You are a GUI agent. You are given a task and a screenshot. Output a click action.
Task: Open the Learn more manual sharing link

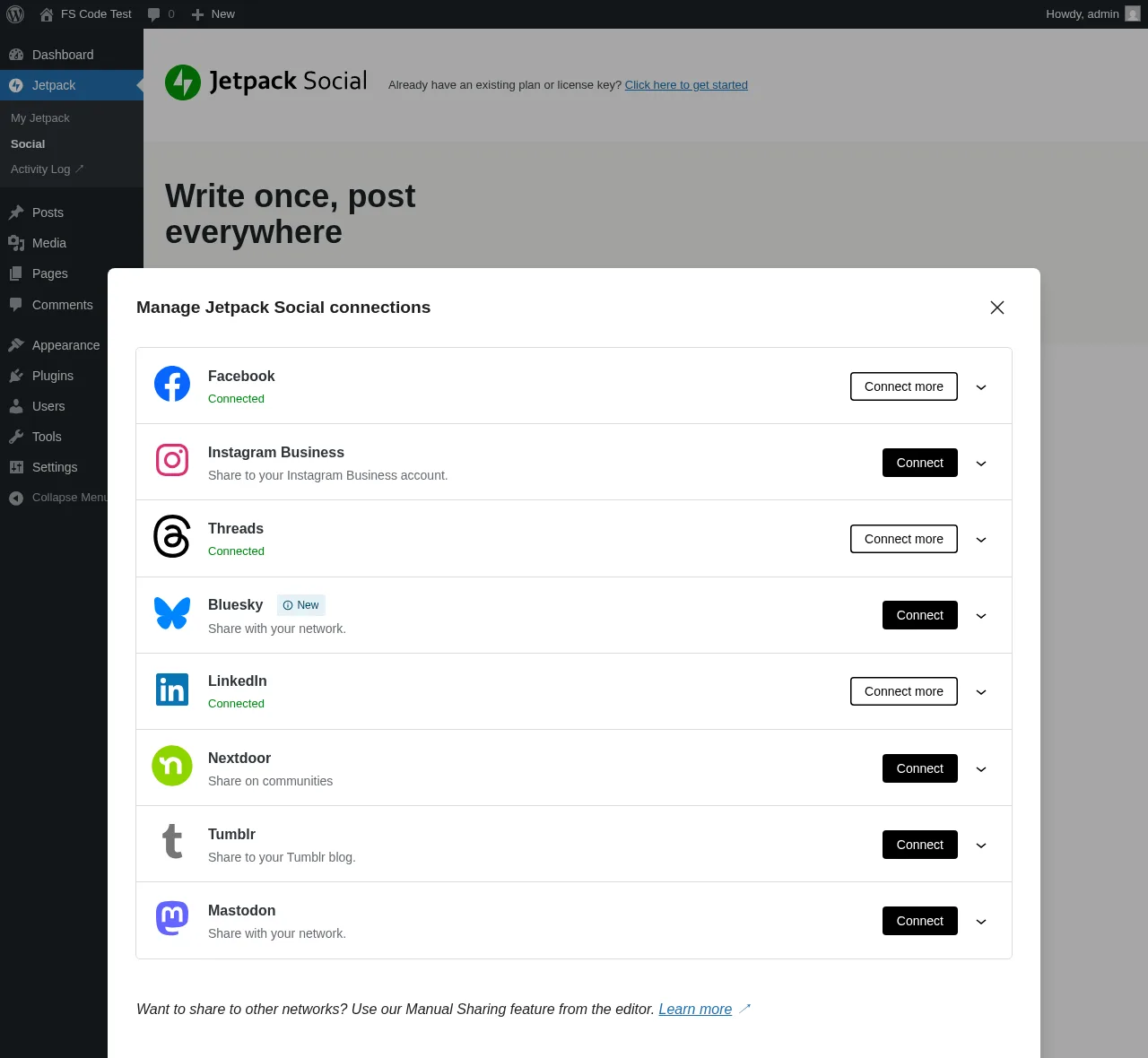[x=695, y=1010]
